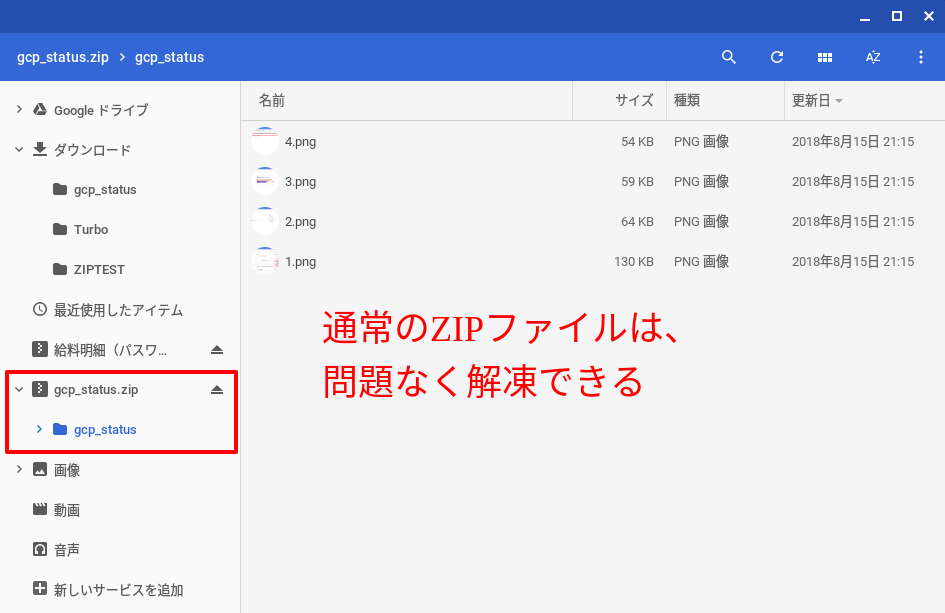Select the 2.png thumbnail
Viewport: 945px width, 613px height.
[x=265, y=221]
